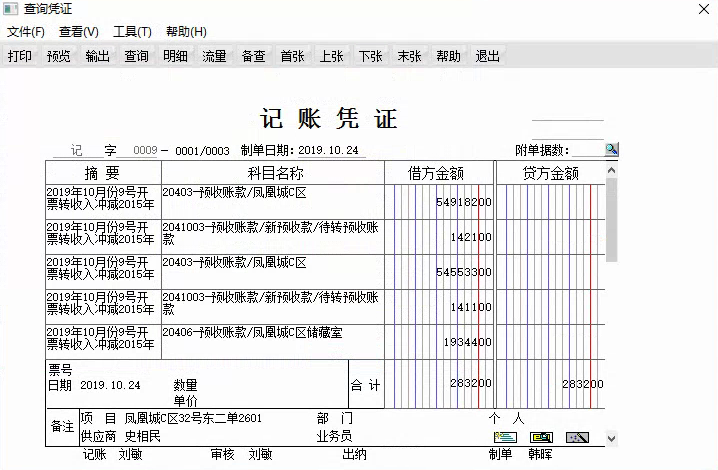Select the 借方金额 column header
Image resolution: width=718 pixels, height=470 pixels.
pyautogui.click(x=439, y=173)
